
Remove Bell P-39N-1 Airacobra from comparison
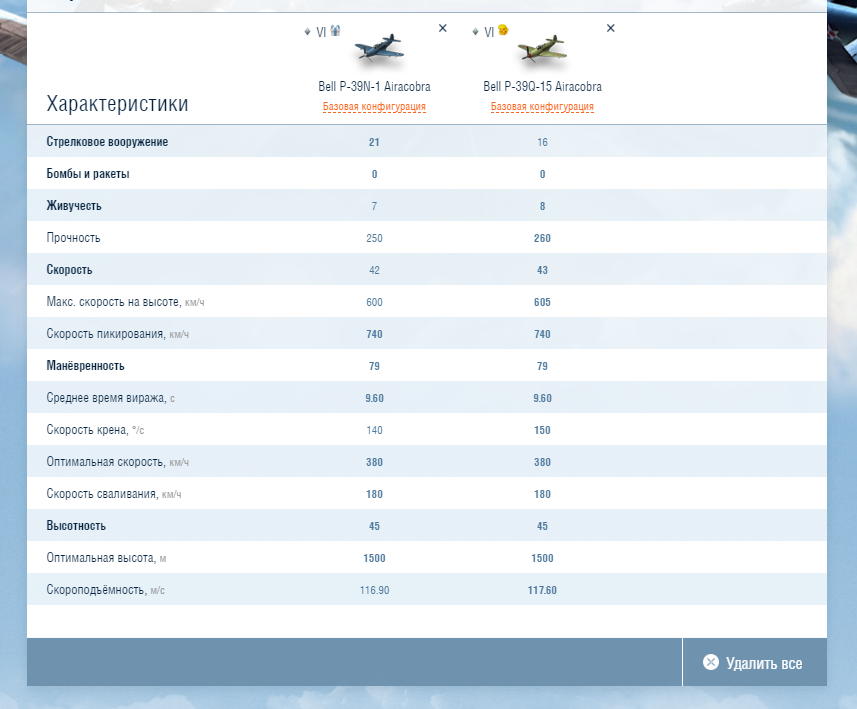(443, 28)
